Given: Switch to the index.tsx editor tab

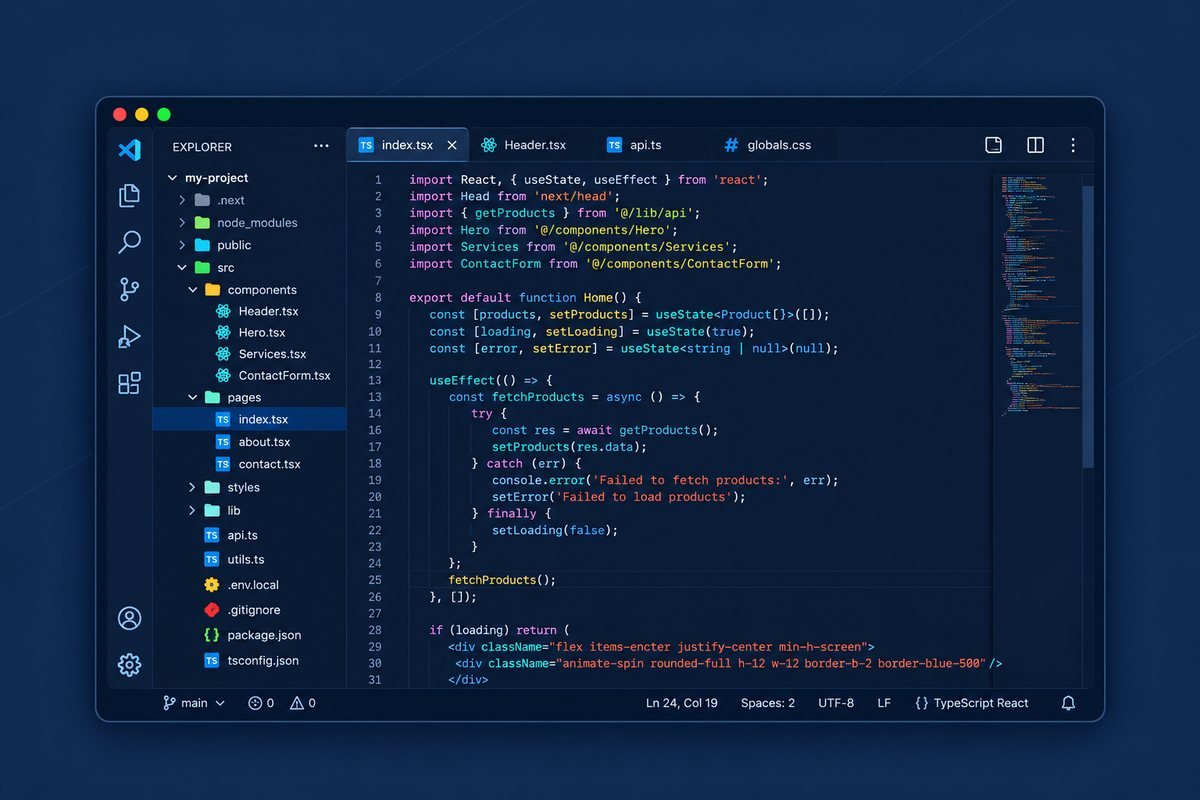Looking at the screenshot, I should pyautogui.click(x=407, y=145).
